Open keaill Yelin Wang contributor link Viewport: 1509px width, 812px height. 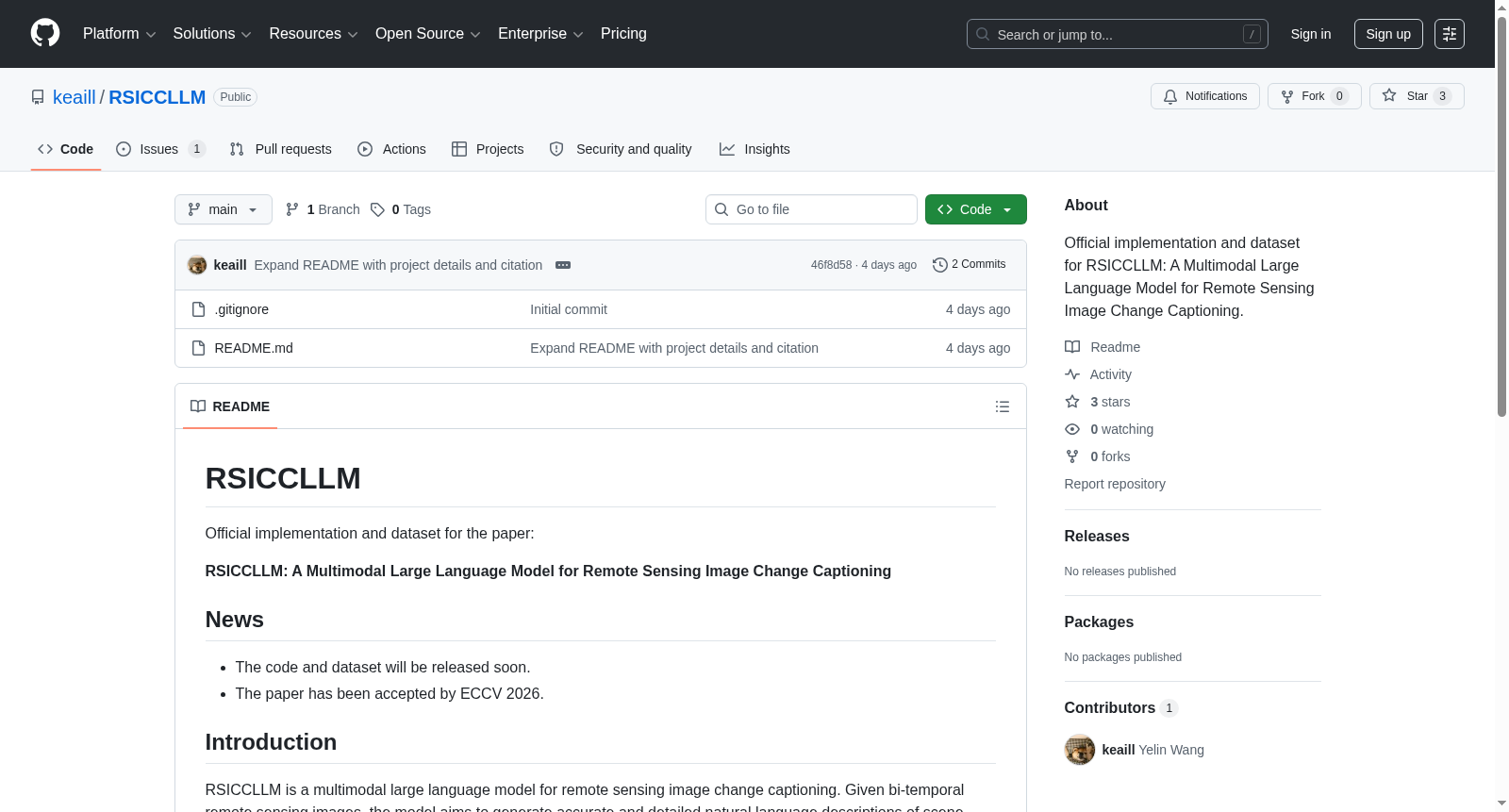click(x=1152, y=750)
